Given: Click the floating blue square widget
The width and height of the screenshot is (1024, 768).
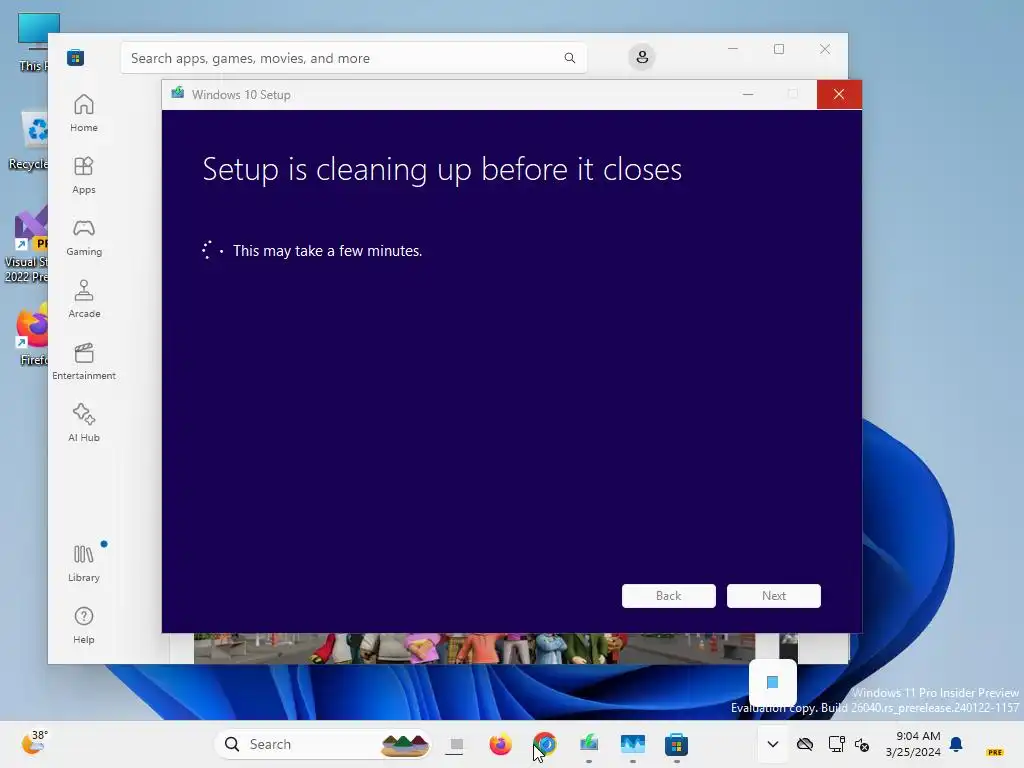Looking at the screenshot, I should 772,682.
